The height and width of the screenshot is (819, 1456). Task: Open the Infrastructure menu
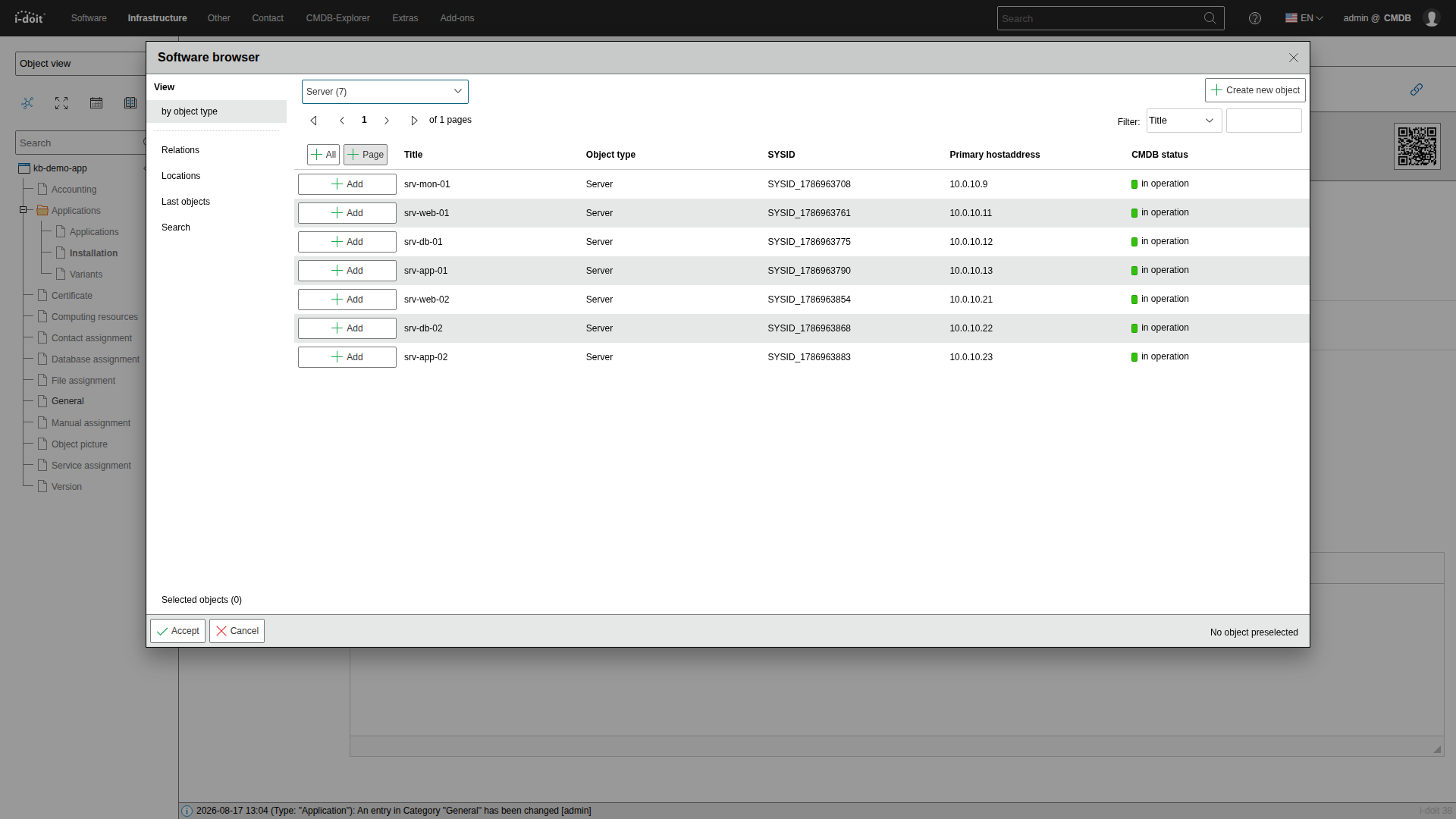coord(157,18)
